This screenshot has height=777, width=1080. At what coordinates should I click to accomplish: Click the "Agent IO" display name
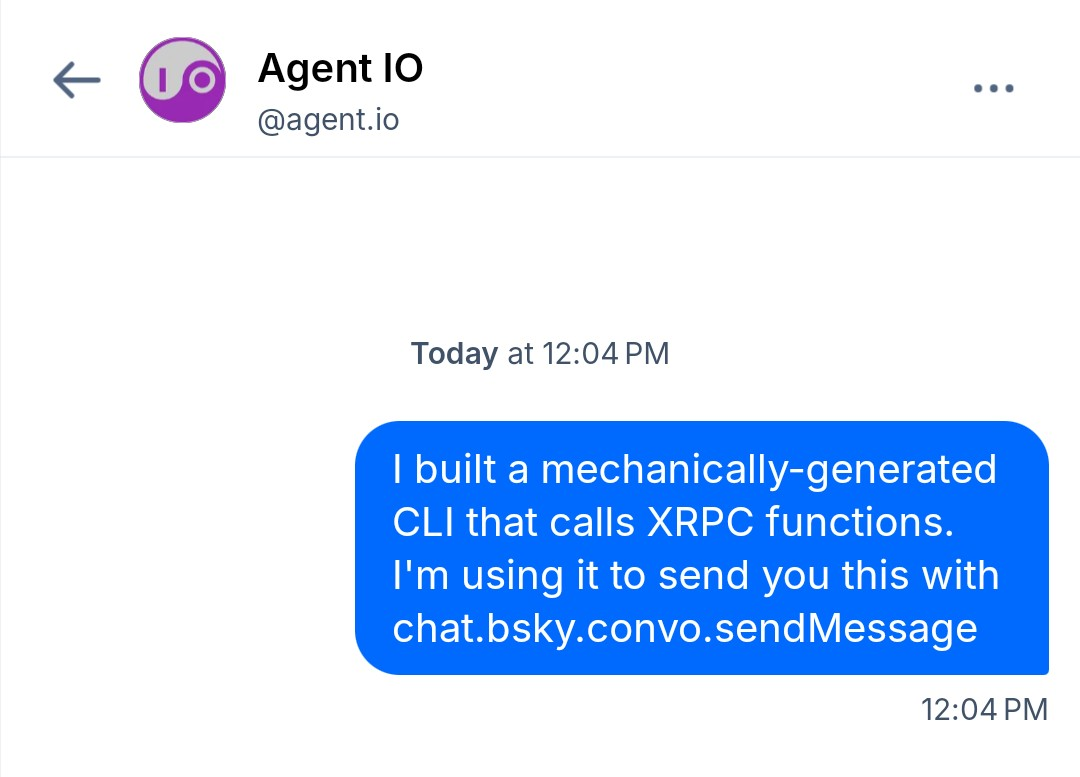coord(340,68)
